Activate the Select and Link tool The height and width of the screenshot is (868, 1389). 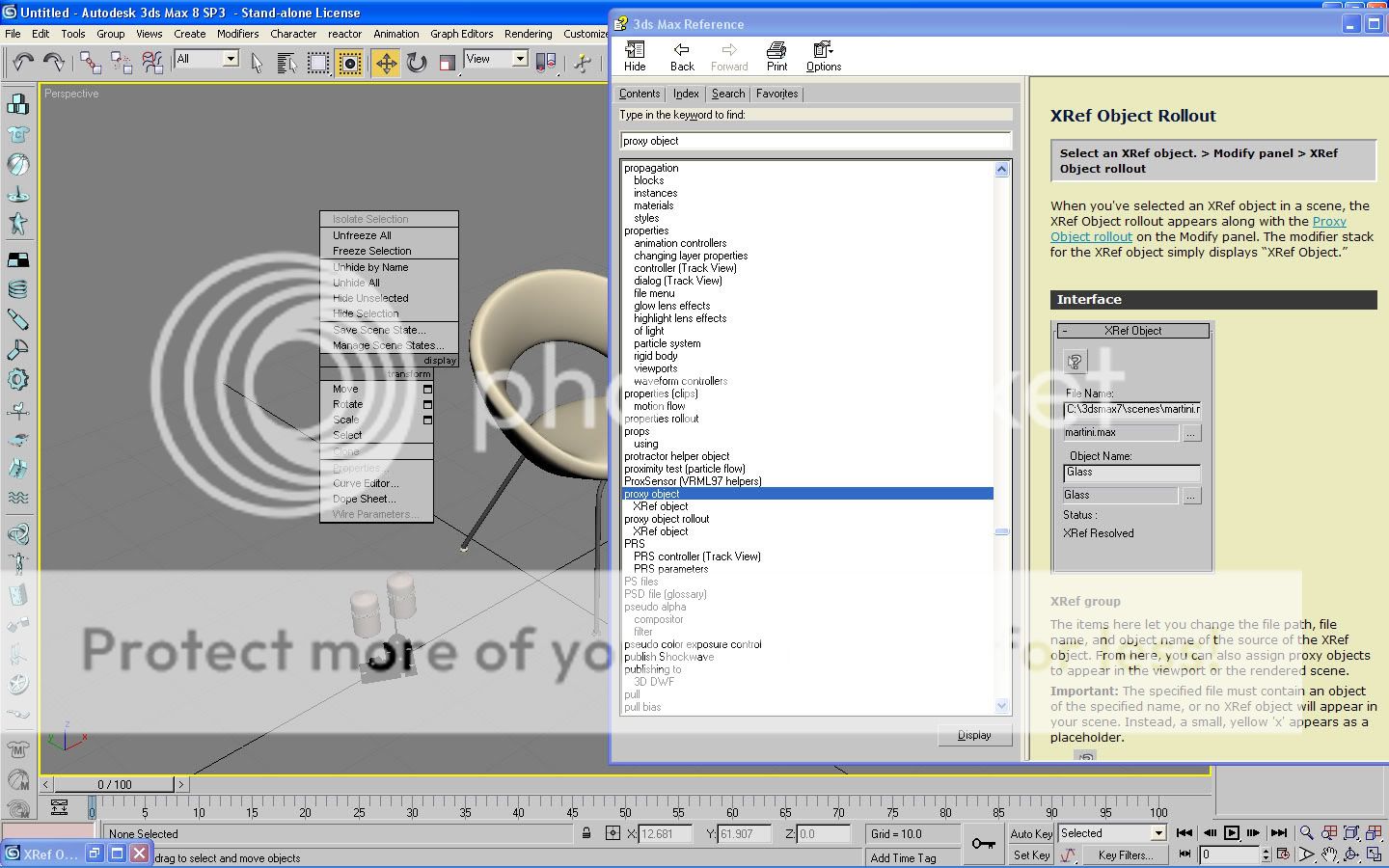[x=91, y=63]
